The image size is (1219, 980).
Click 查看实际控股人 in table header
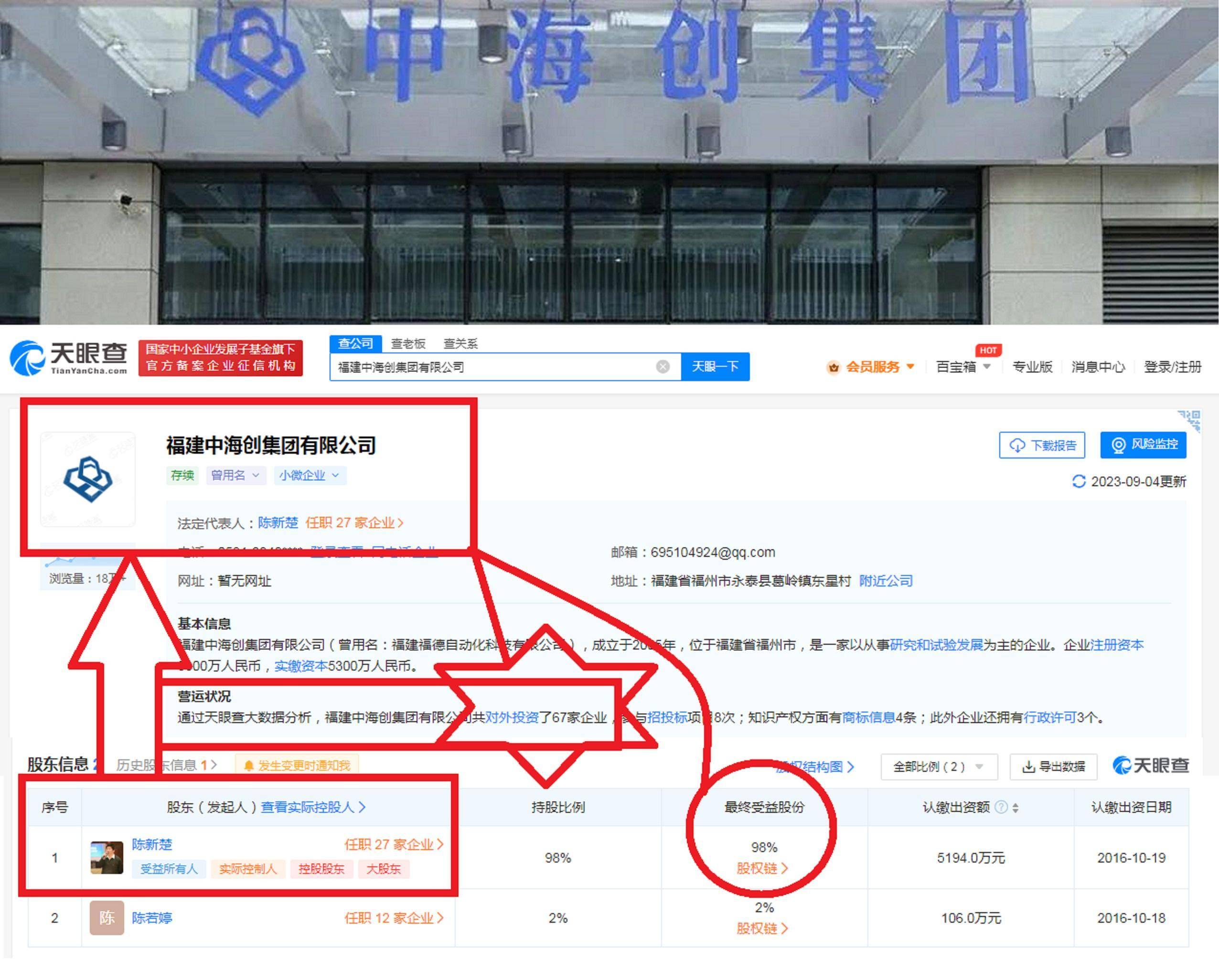(x=313, y=807)
